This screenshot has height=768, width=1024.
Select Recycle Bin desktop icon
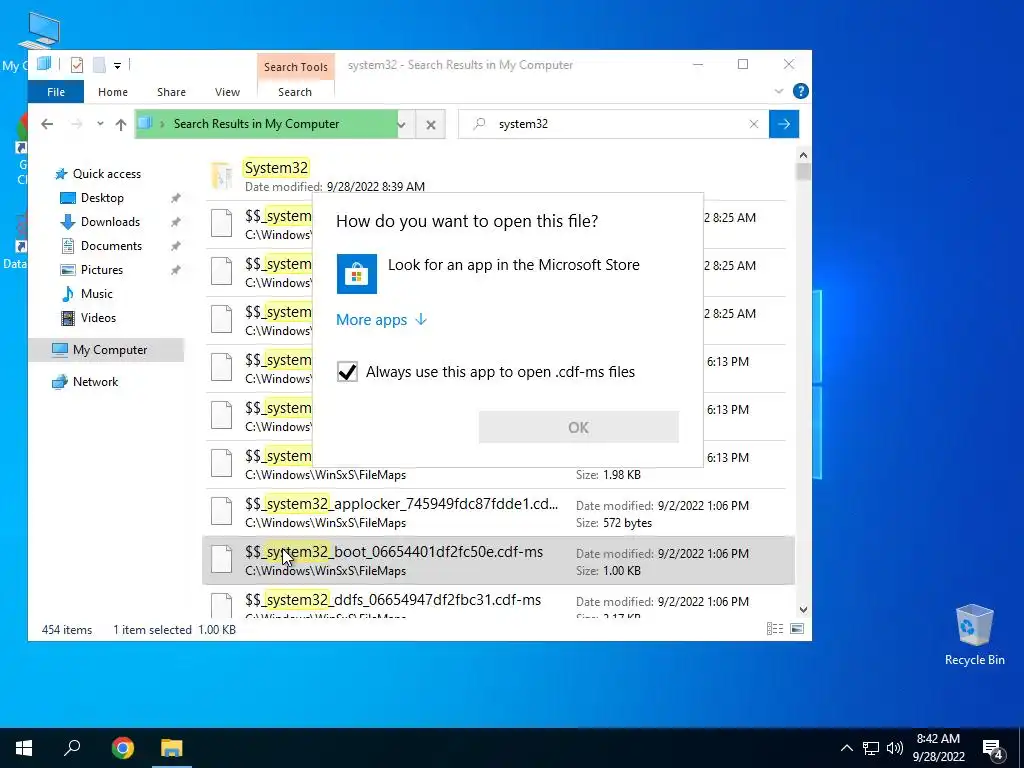coord(974,635)
